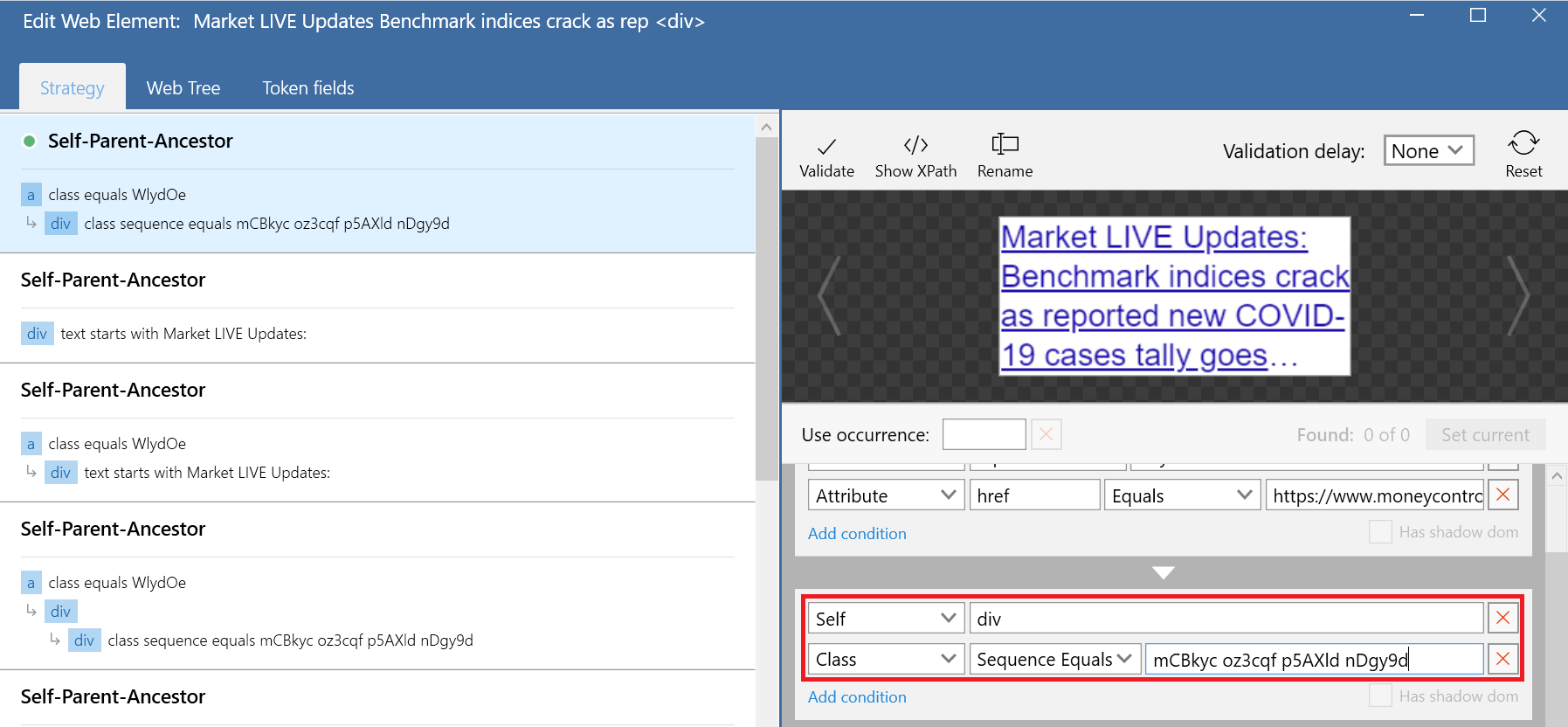Open the Validation delay dropdown
Screen dimensions: 1568x727
[1428, 151]
